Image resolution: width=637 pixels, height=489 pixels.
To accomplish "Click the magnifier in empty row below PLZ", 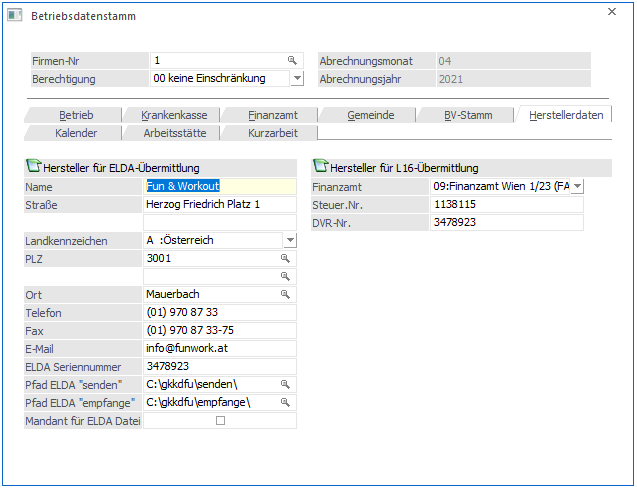I will point(285,277).
